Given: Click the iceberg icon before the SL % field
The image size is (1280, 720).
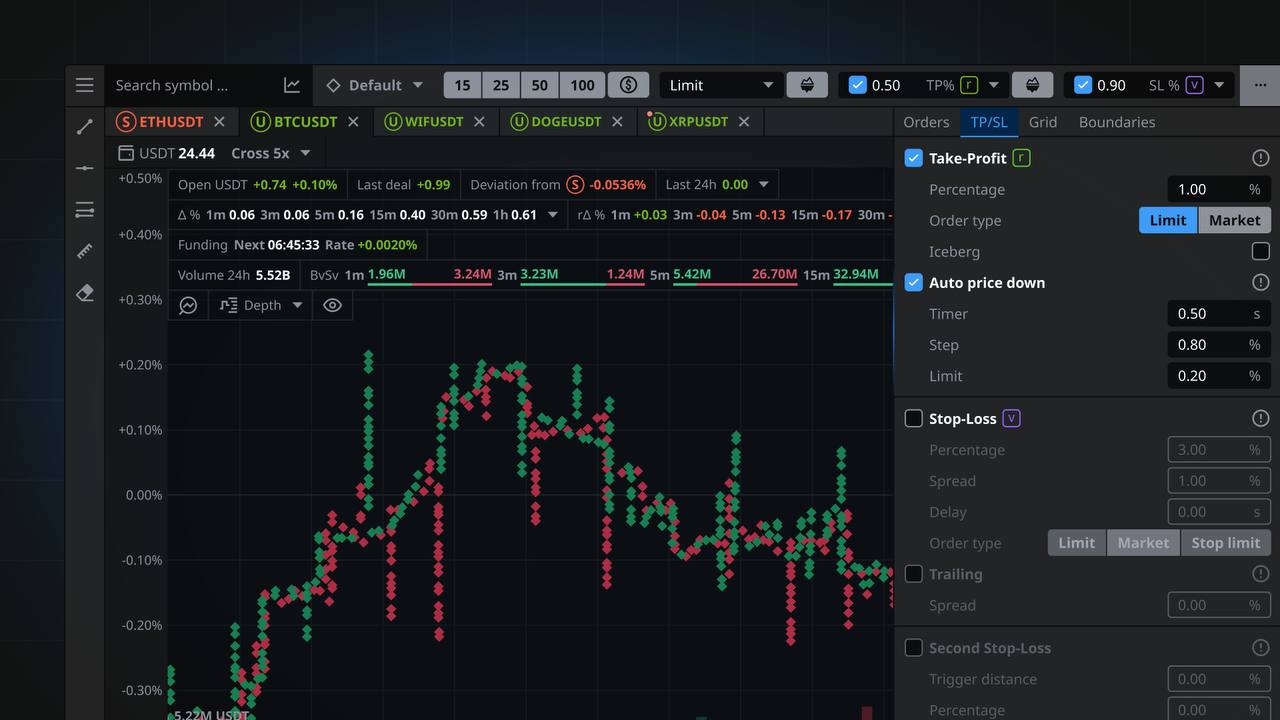Looking at the screenshot, I should click(1032, 85).
